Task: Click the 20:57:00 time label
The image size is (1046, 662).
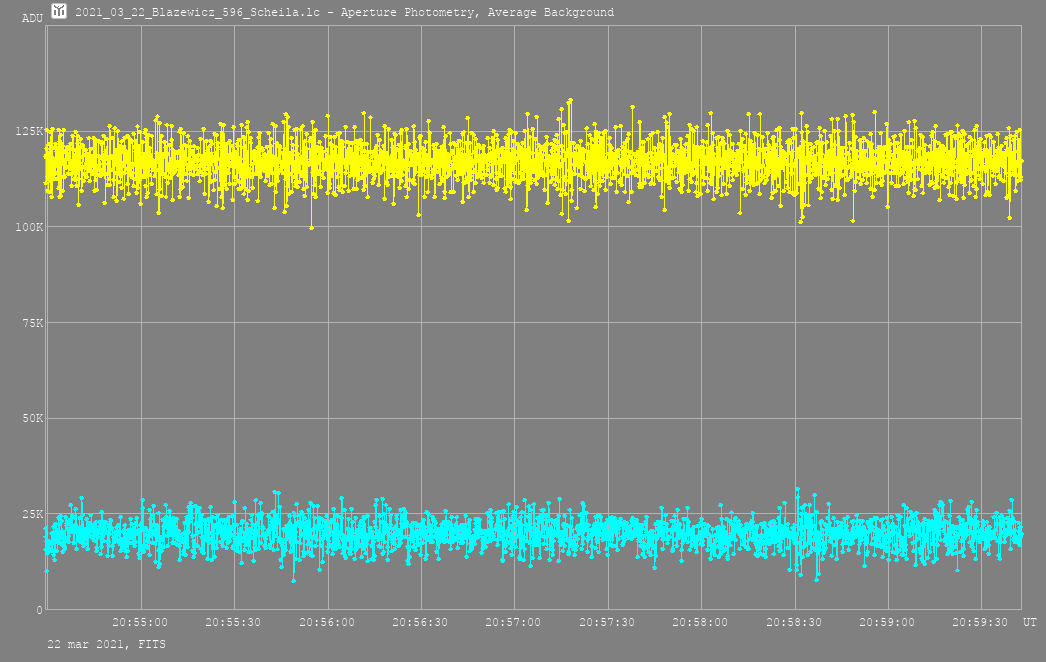Action: pyautogui.click(x=514, y=622)
